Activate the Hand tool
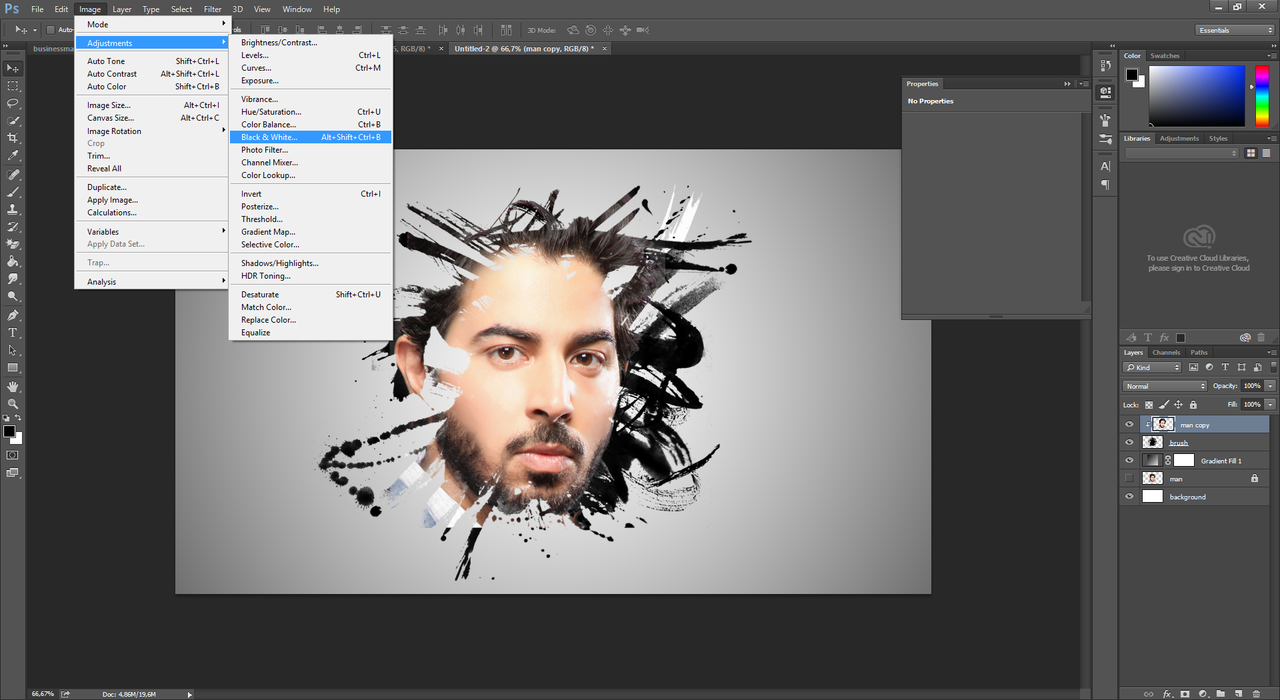The width and height of the screenshot is (1280, 700). click(x=13, y=386)
